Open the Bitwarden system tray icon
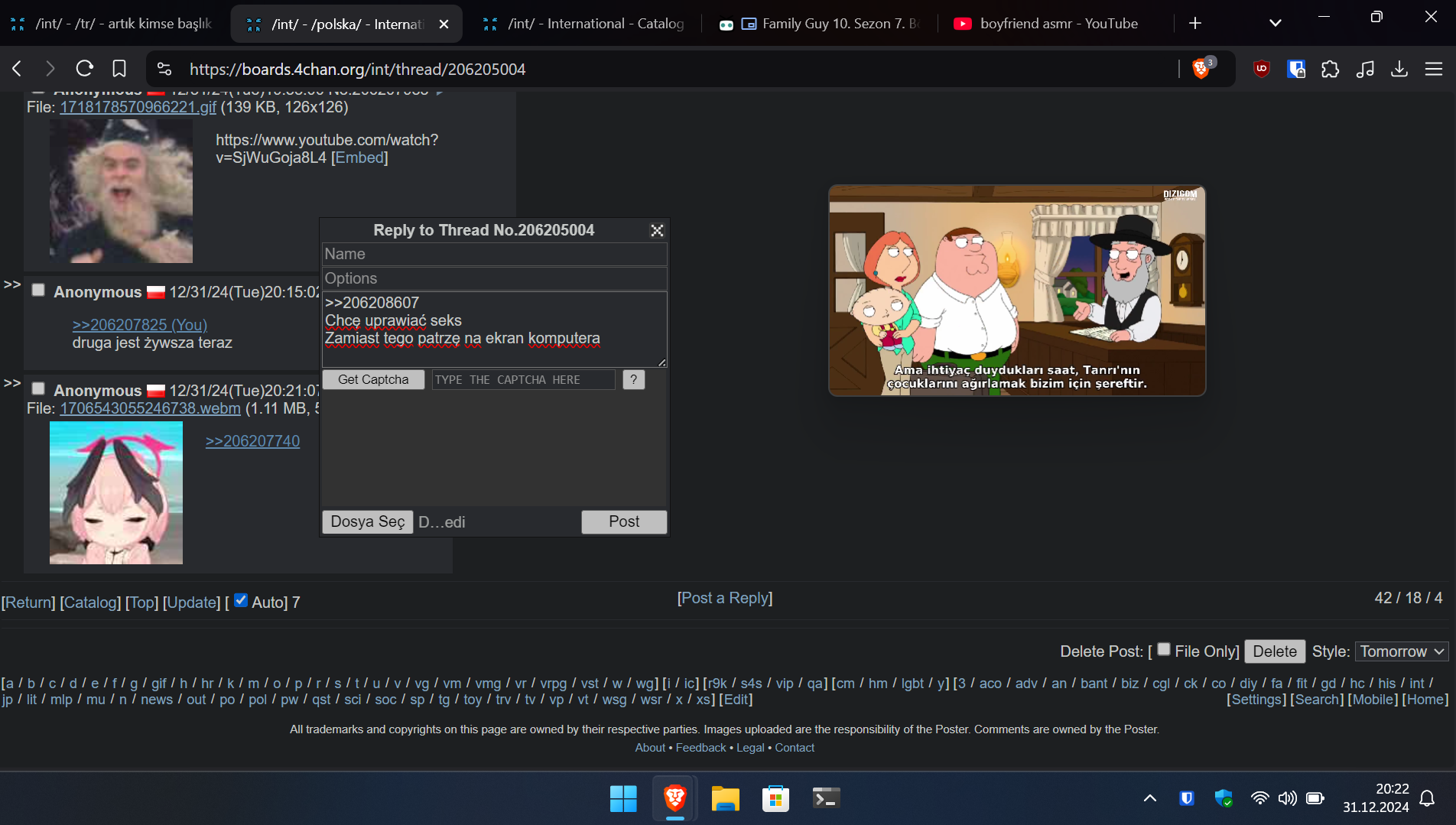 tap(1187, 798)
